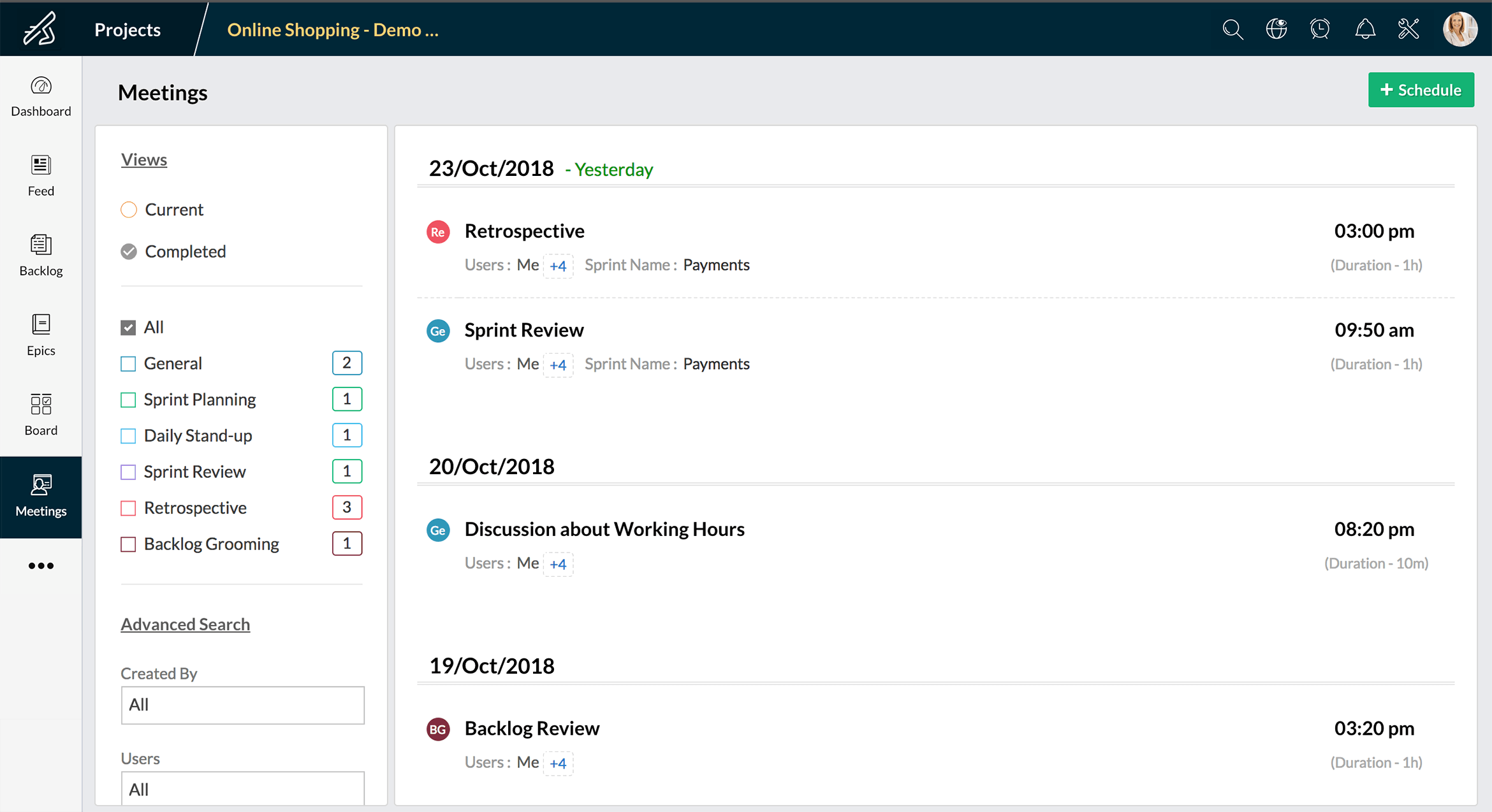Screen dimensions: 1492x812
Task: Check the Retrospective filter box
Action: coord(128,508)
